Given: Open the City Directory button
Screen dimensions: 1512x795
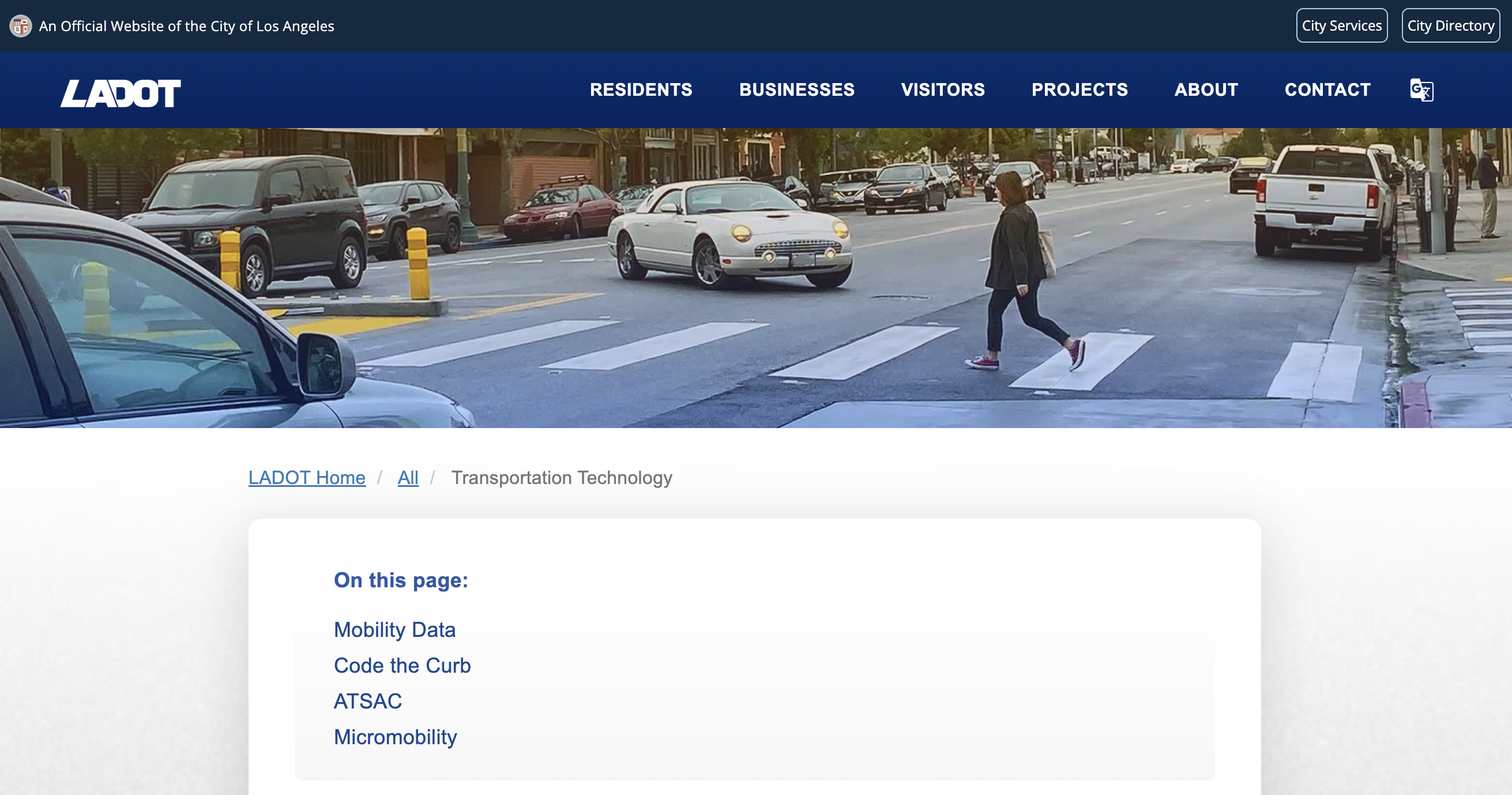Looking at the screenshot, I should [1450, 26].
